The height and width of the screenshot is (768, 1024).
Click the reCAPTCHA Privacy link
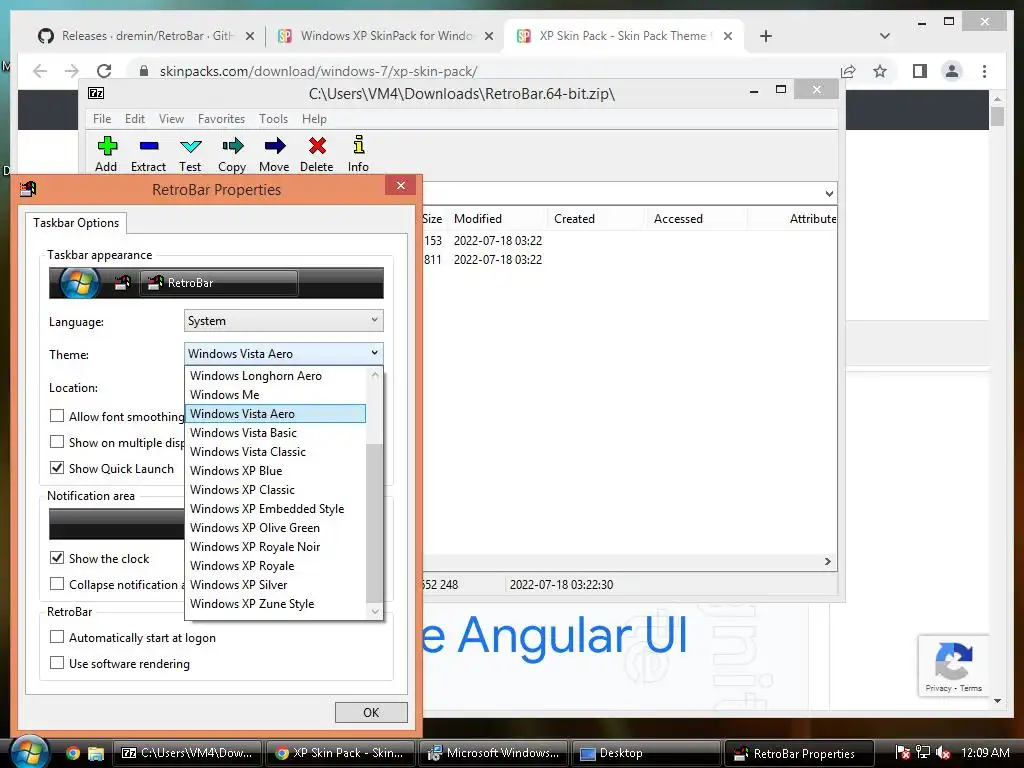938,688
